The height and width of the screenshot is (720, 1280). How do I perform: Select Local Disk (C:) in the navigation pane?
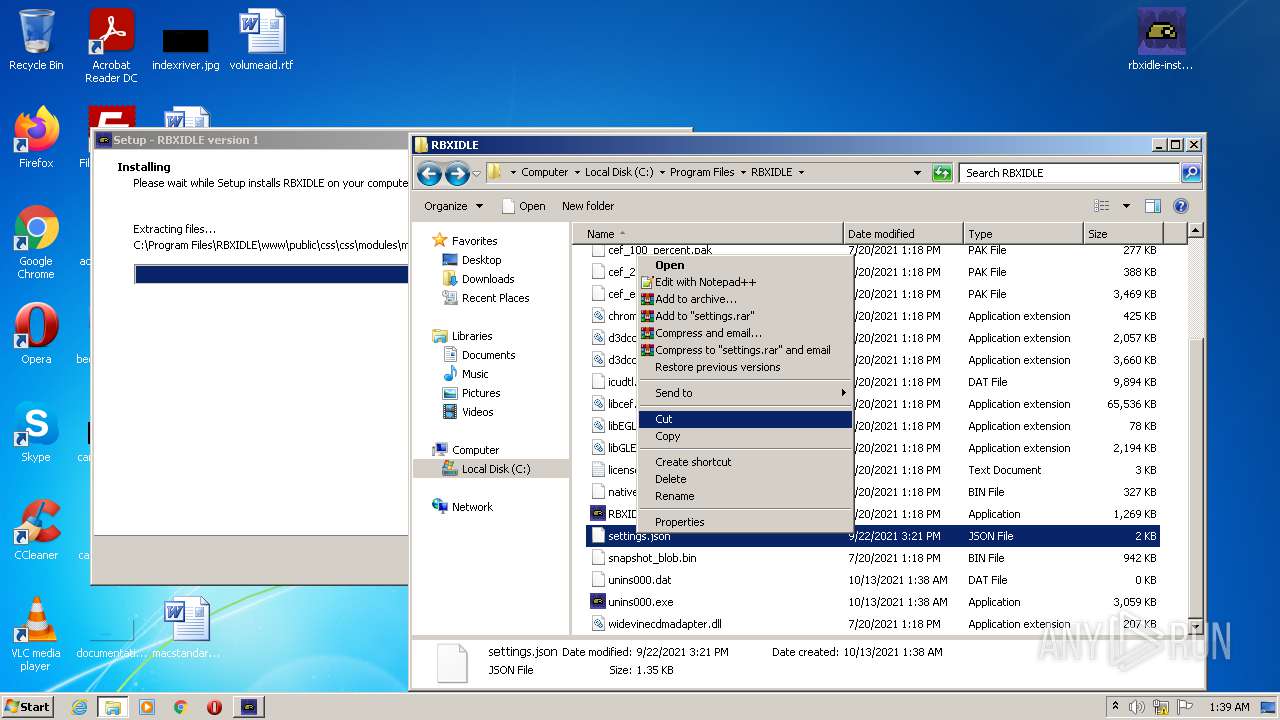pos(495,469)
